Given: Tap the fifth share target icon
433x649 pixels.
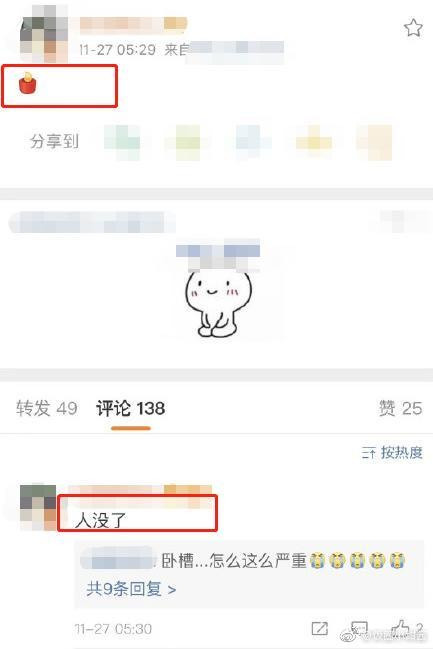Looking at the screenshot, I should pyautogui.click(x=374, y=142).
